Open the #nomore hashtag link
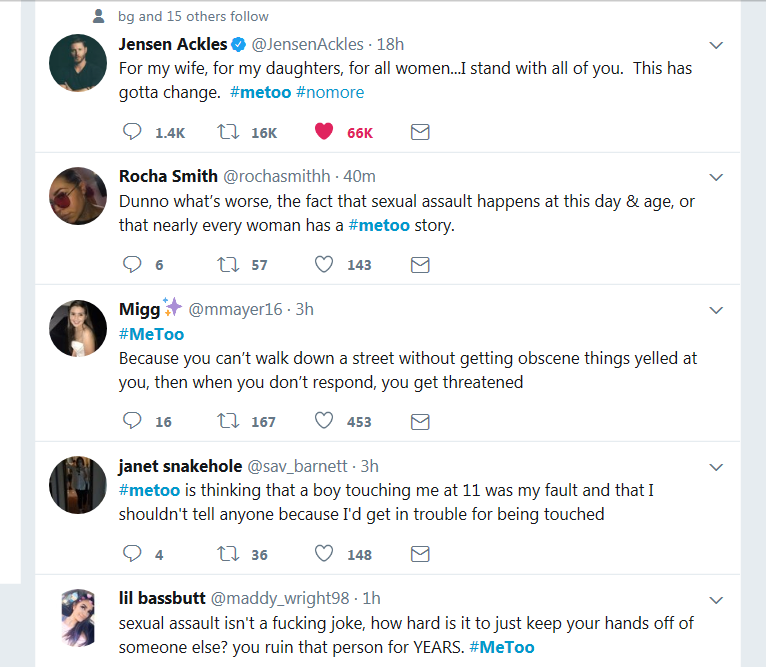The width and height of the screenshot is (766, 667). coord(330,92)
